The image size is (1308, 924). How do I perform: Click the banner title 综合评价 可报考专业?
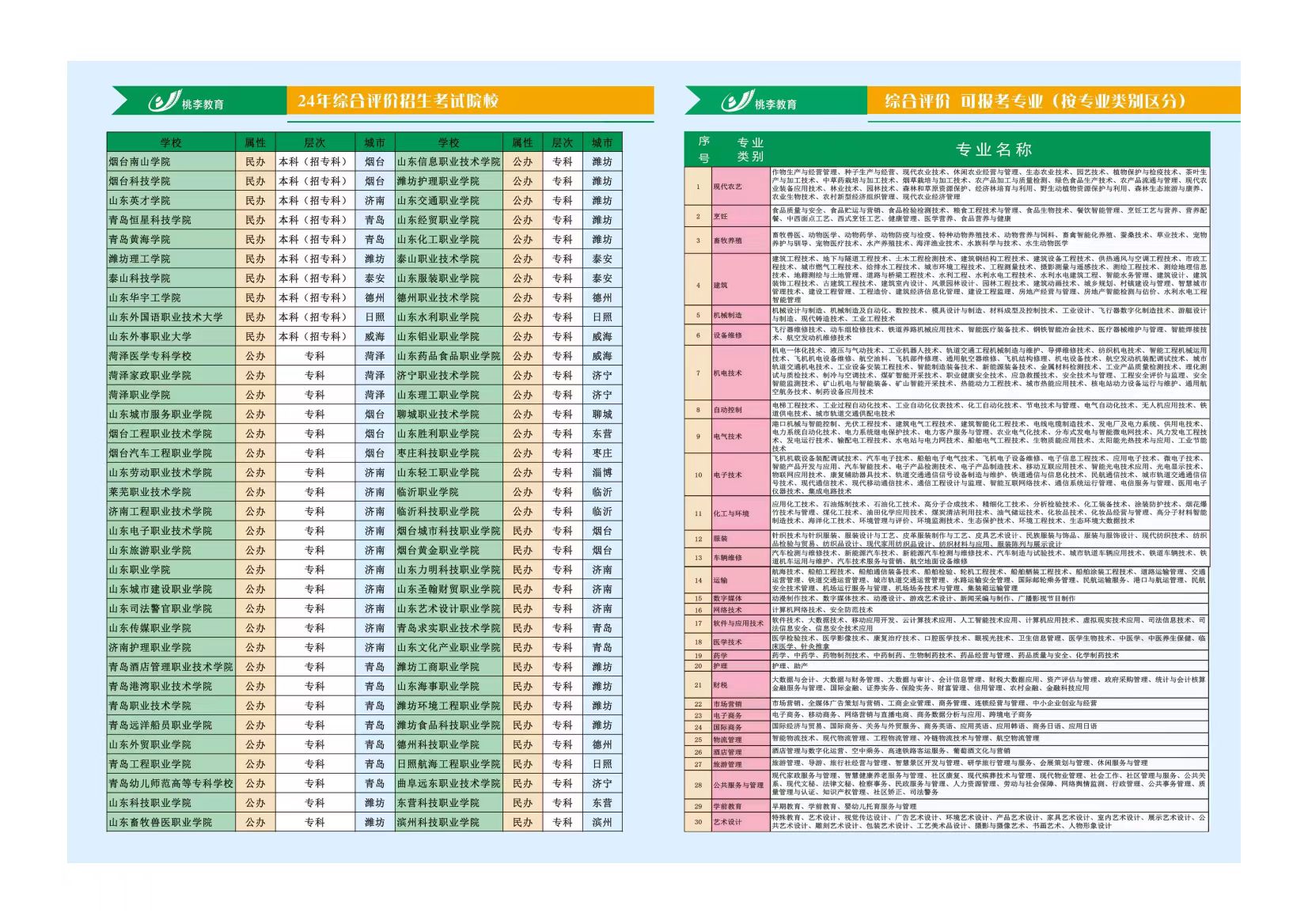coord(1036,101)
